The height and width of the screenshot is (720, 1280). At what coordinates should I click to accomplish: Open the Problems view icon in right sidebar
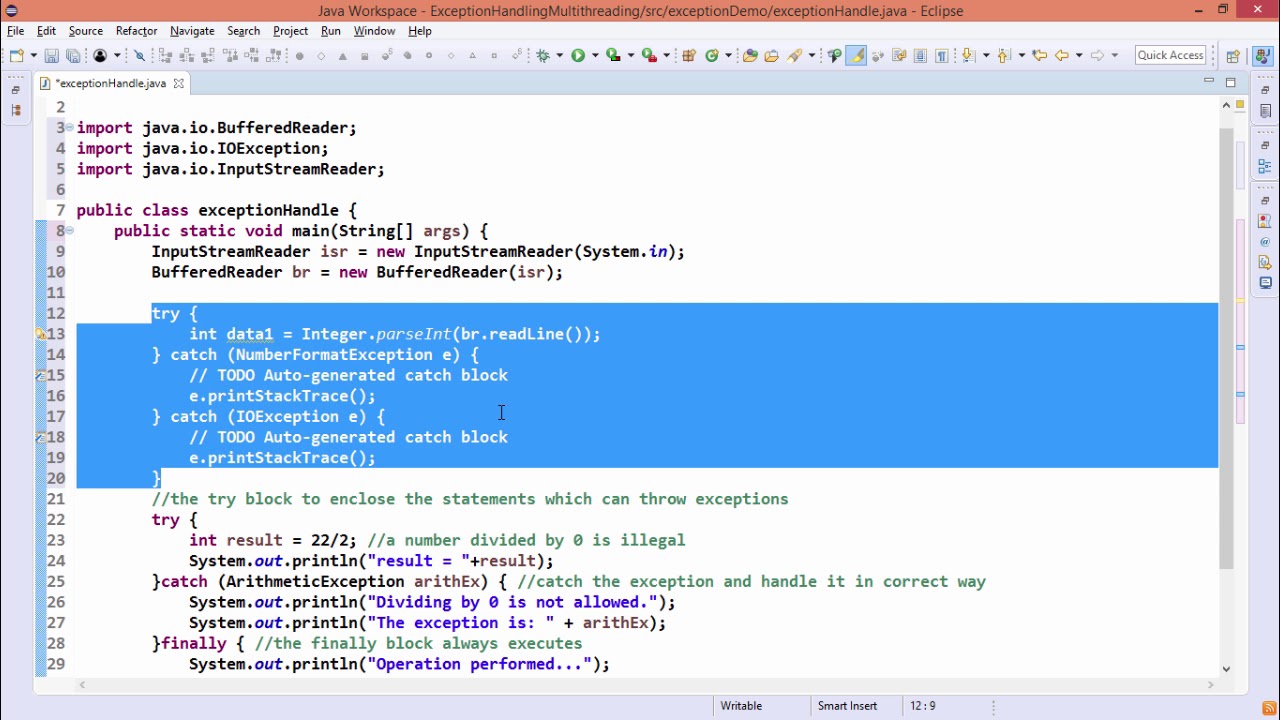click(x=1265, y=221)
